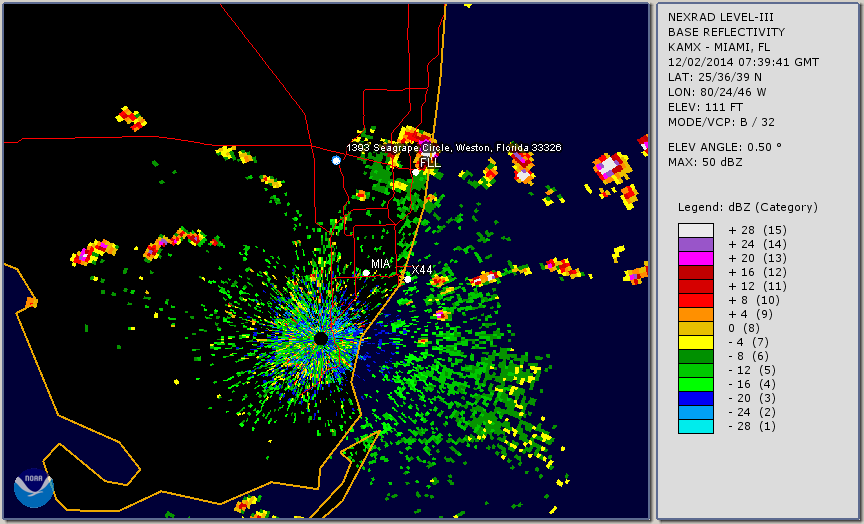Click the radar site center black dot

pos(321,338)
